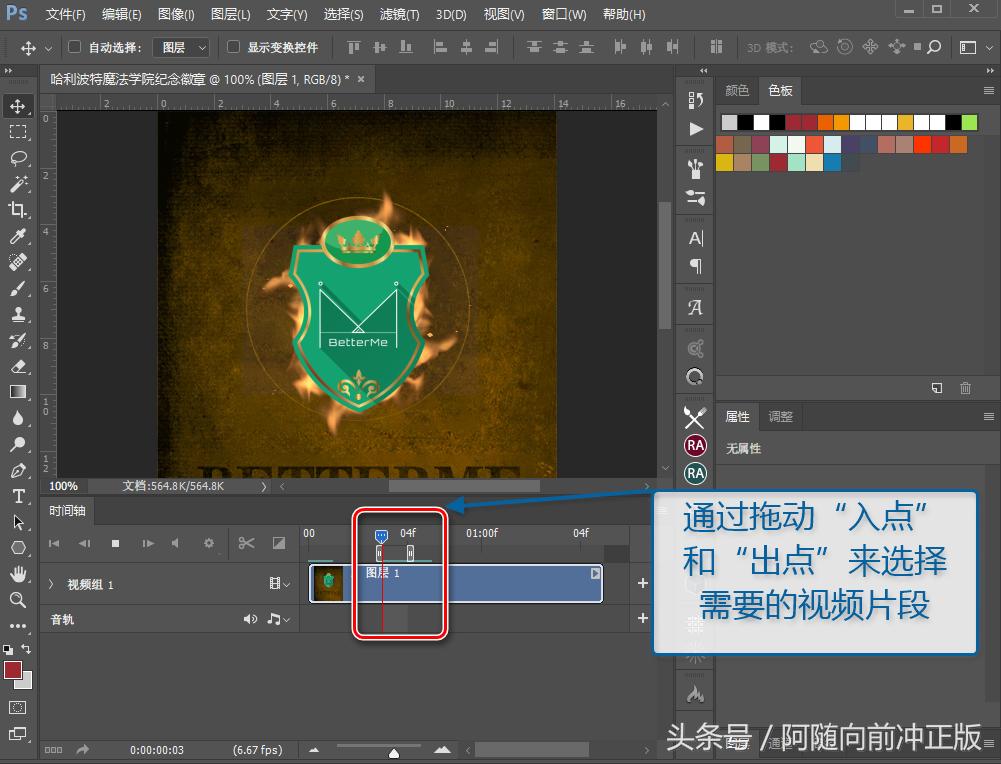The height and width of the screenshot is (764, 1001).
Task: Enable the 显示变换控件 checkbox
Action: pos(233,47)
